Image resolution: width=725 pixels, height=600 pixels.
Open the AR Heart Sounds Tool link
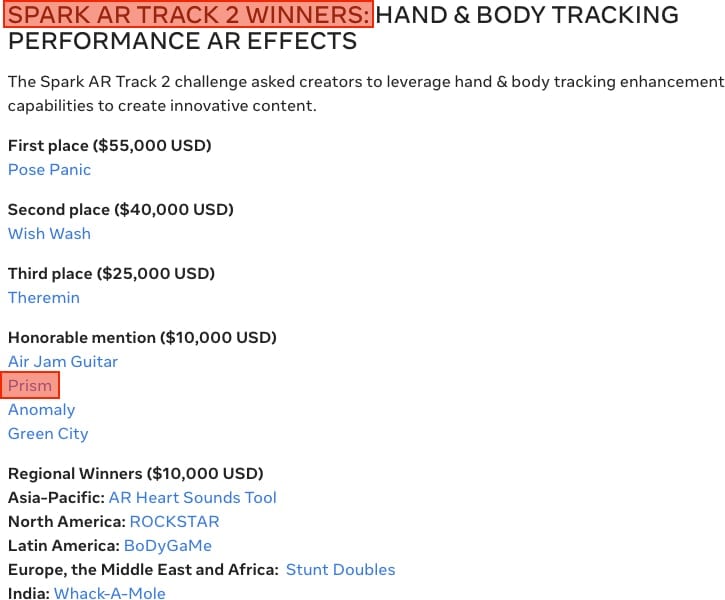click(x=192, y=498)
